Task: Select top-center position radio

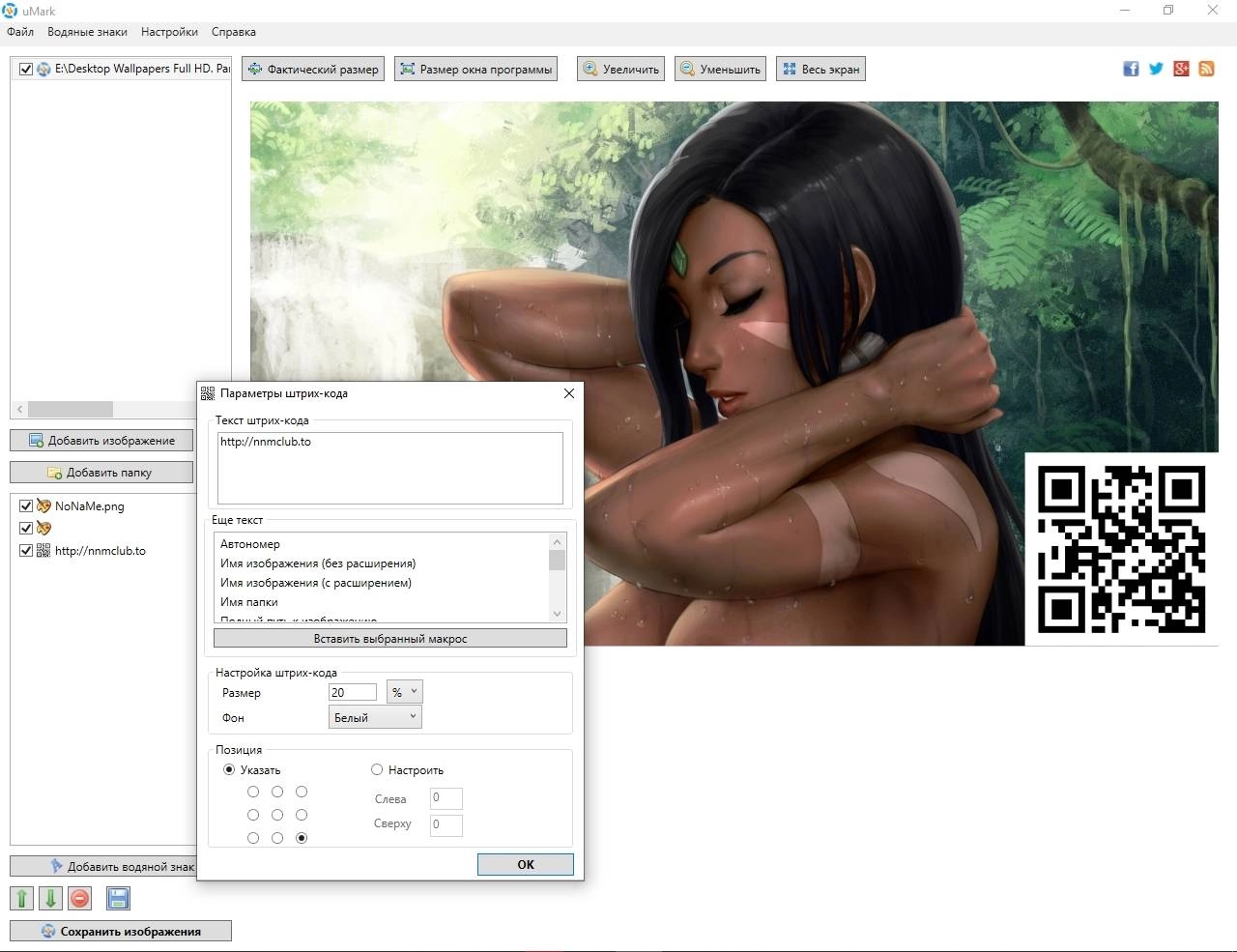Action: [x=277, y=792]
